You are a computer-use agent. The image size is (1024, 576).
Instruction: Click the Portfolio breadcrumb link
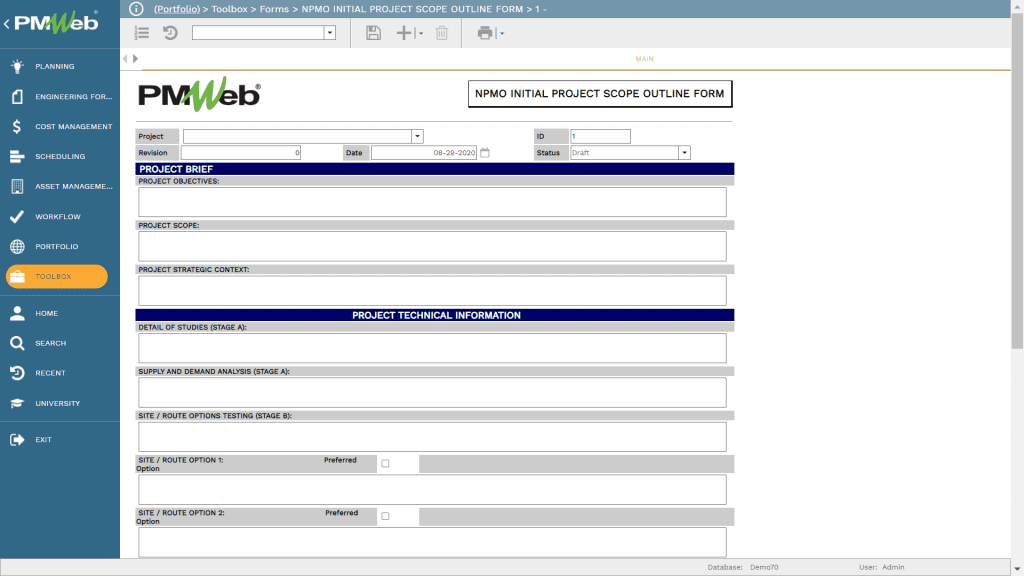click(x=176, y=8)
